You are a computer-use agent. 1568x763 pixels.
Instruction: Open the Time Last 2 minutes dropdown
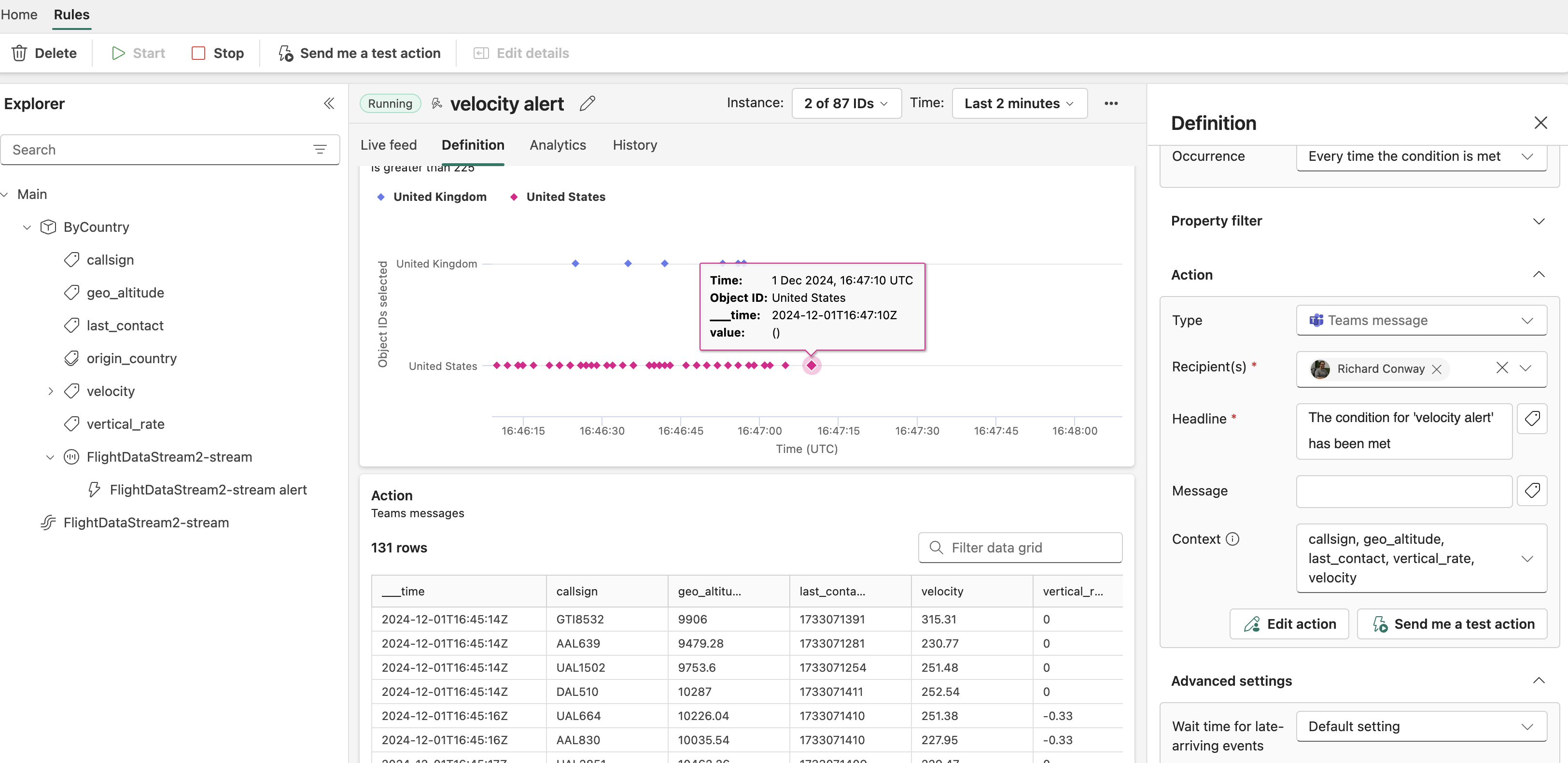[1020, 103]
